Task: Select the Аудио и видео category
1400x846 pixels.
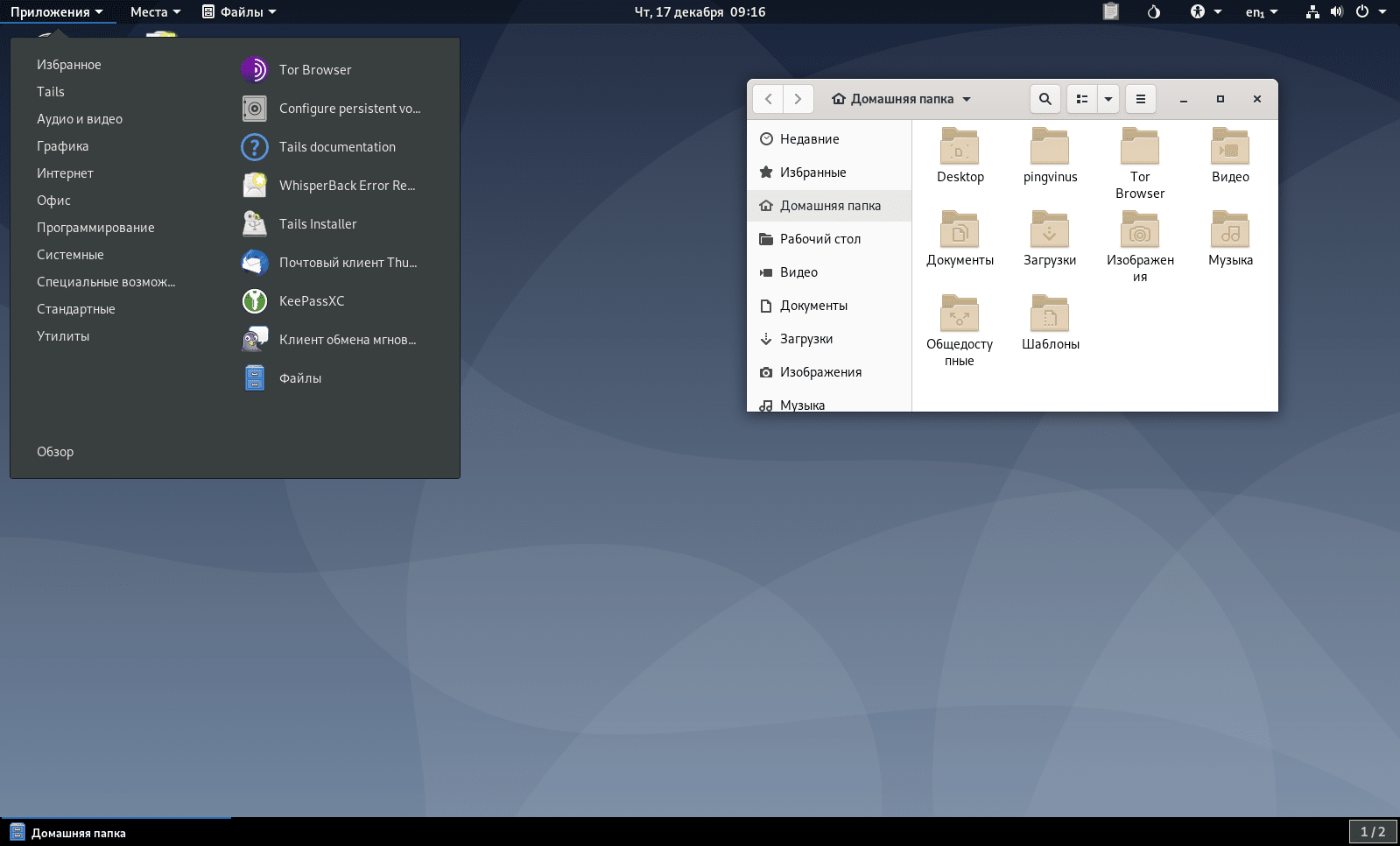Action: point(80,119)
